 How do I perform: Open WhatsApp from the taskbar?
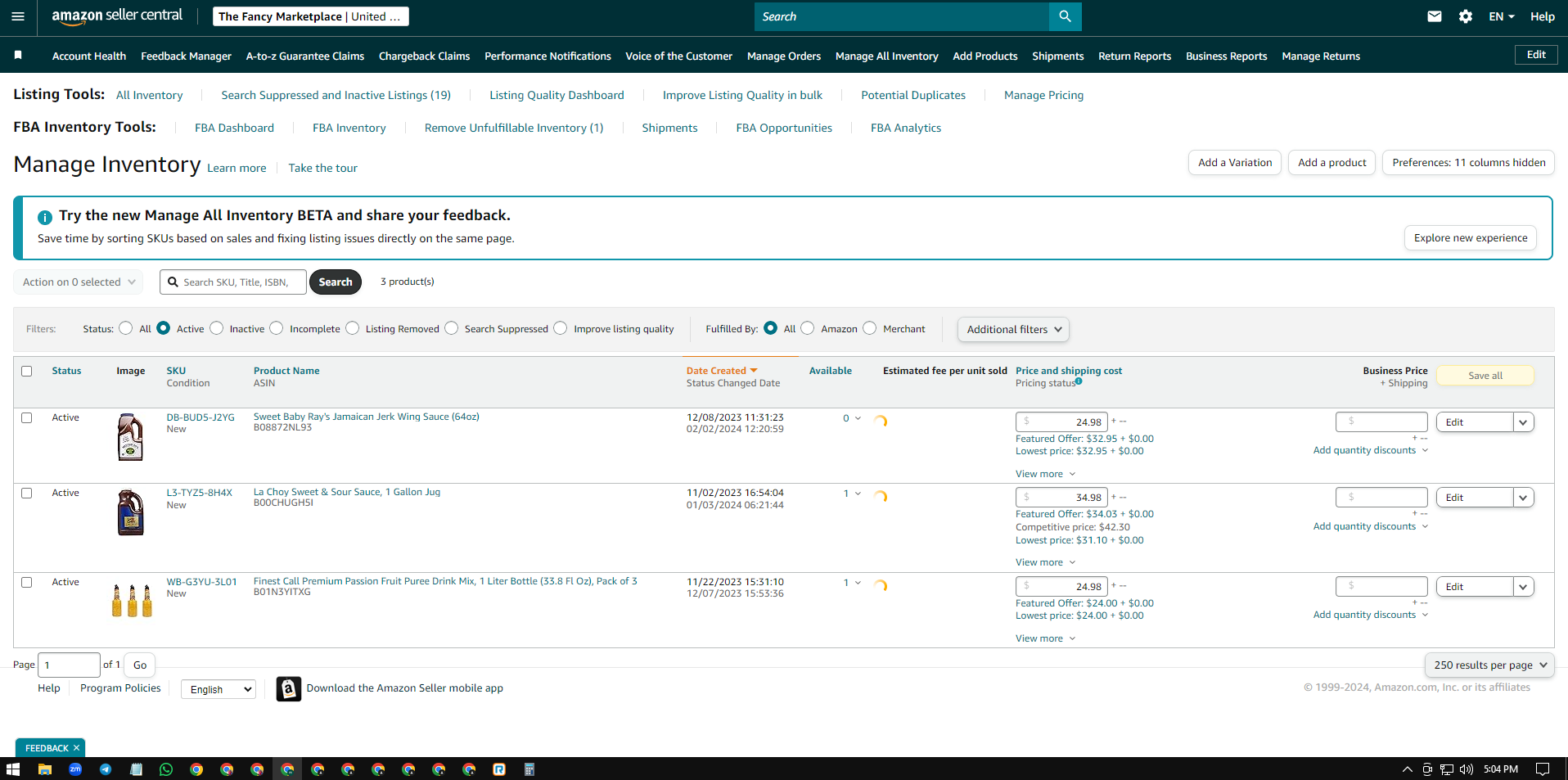click(166, 769)
